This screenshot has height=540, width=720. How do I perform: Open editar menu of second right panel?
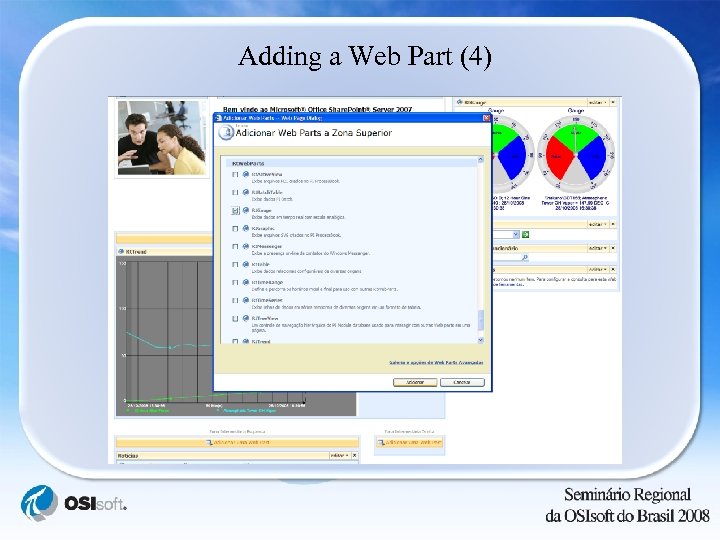(598, 225)
